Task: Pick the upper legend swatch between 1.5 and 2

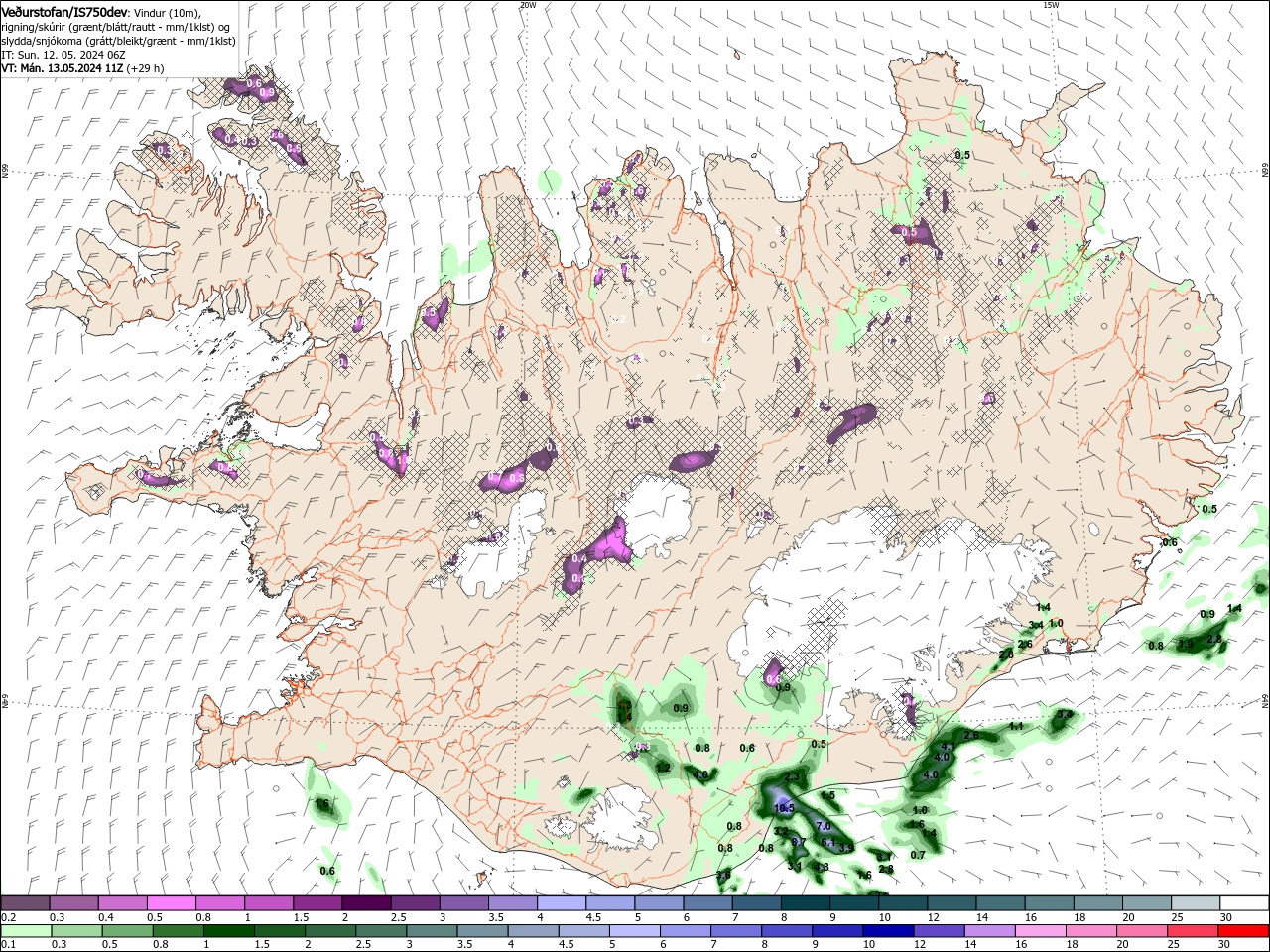Action: 317,903
